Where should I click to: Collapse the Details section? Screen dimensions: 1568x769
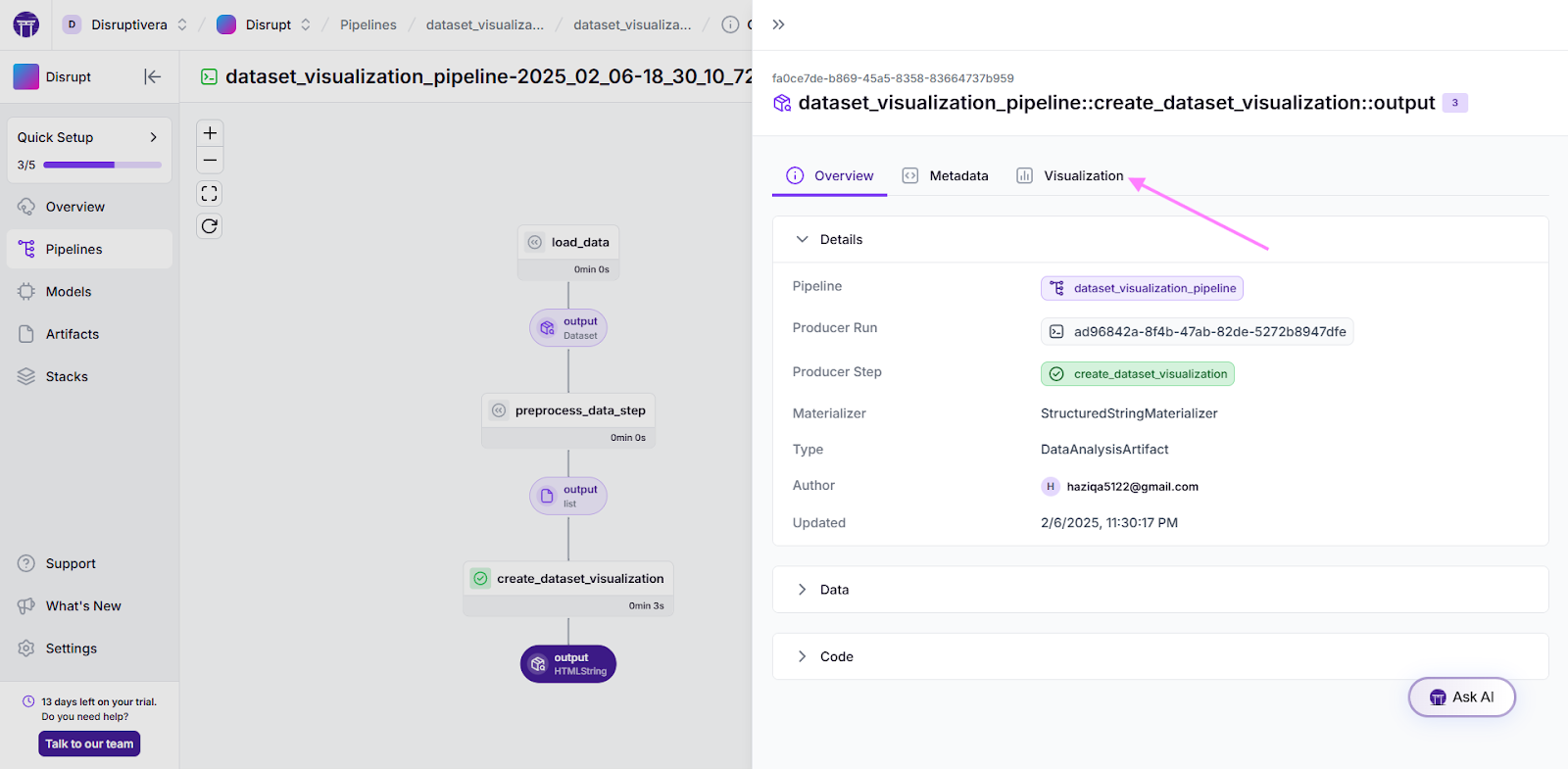802,239
